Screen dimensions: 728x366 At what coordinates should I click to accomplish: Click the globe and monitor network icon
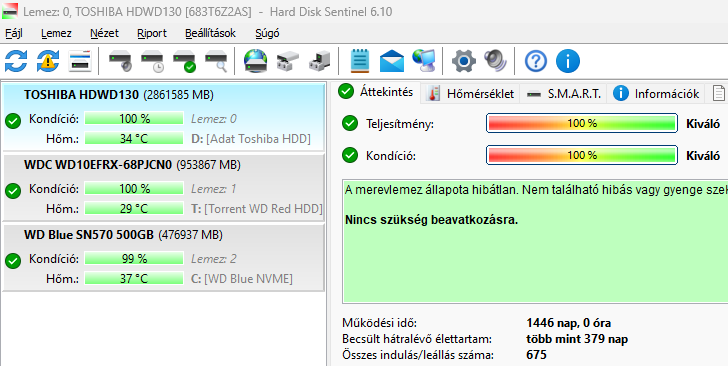[x=423, y=61]
